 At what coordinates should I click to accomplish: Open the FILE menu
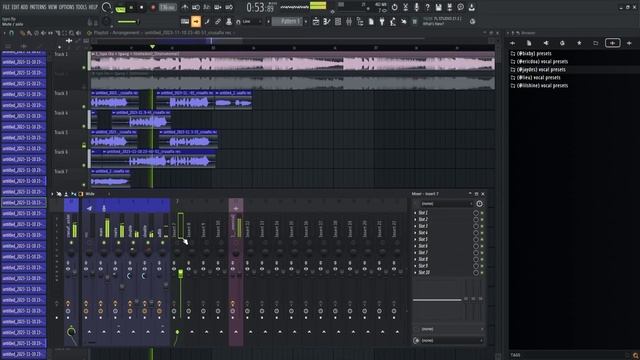point(6,7)
